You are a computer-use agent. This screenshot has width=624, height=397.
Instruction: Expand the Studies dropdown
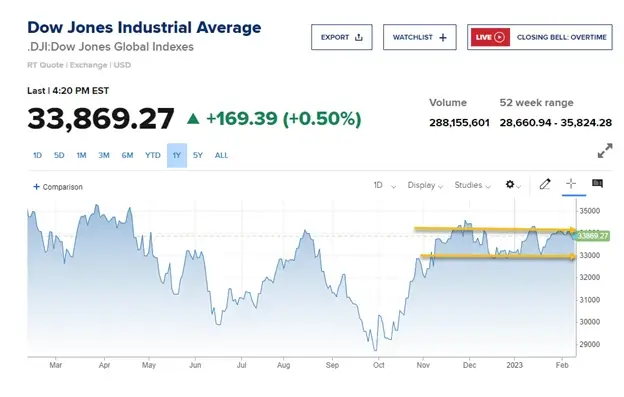472,185
